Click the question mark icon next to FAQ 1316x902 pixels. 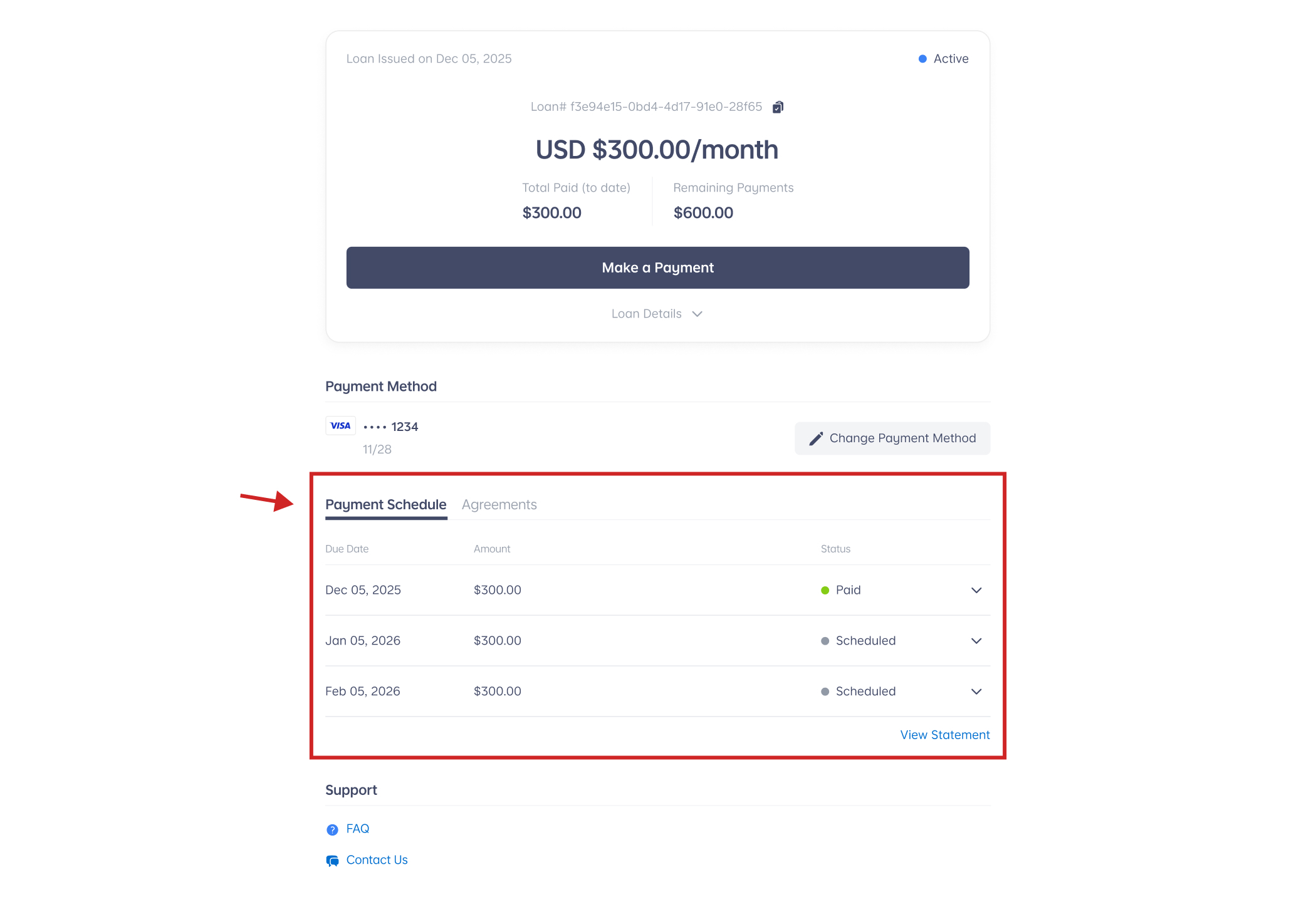click(332, 829)
